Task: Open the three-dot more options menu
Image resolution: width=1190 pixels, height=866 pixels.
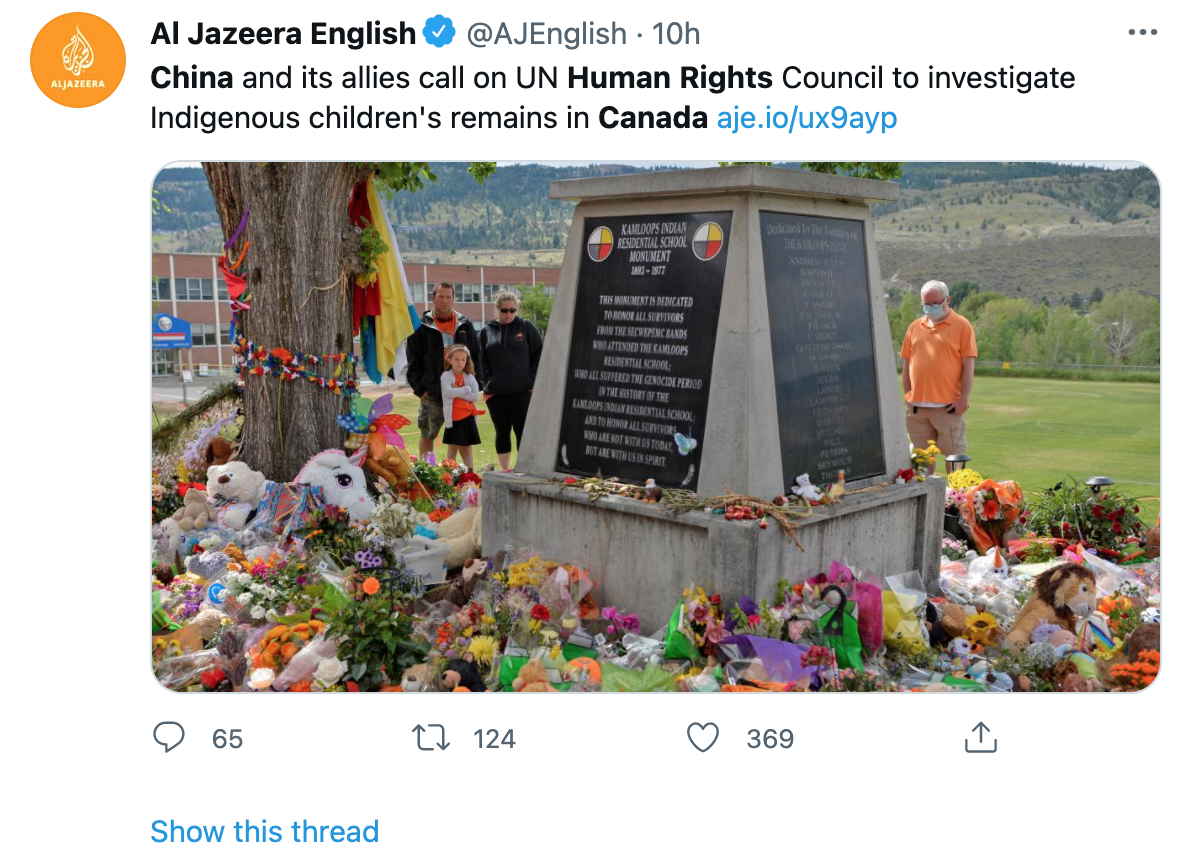Action: [x=1142, y=33]
